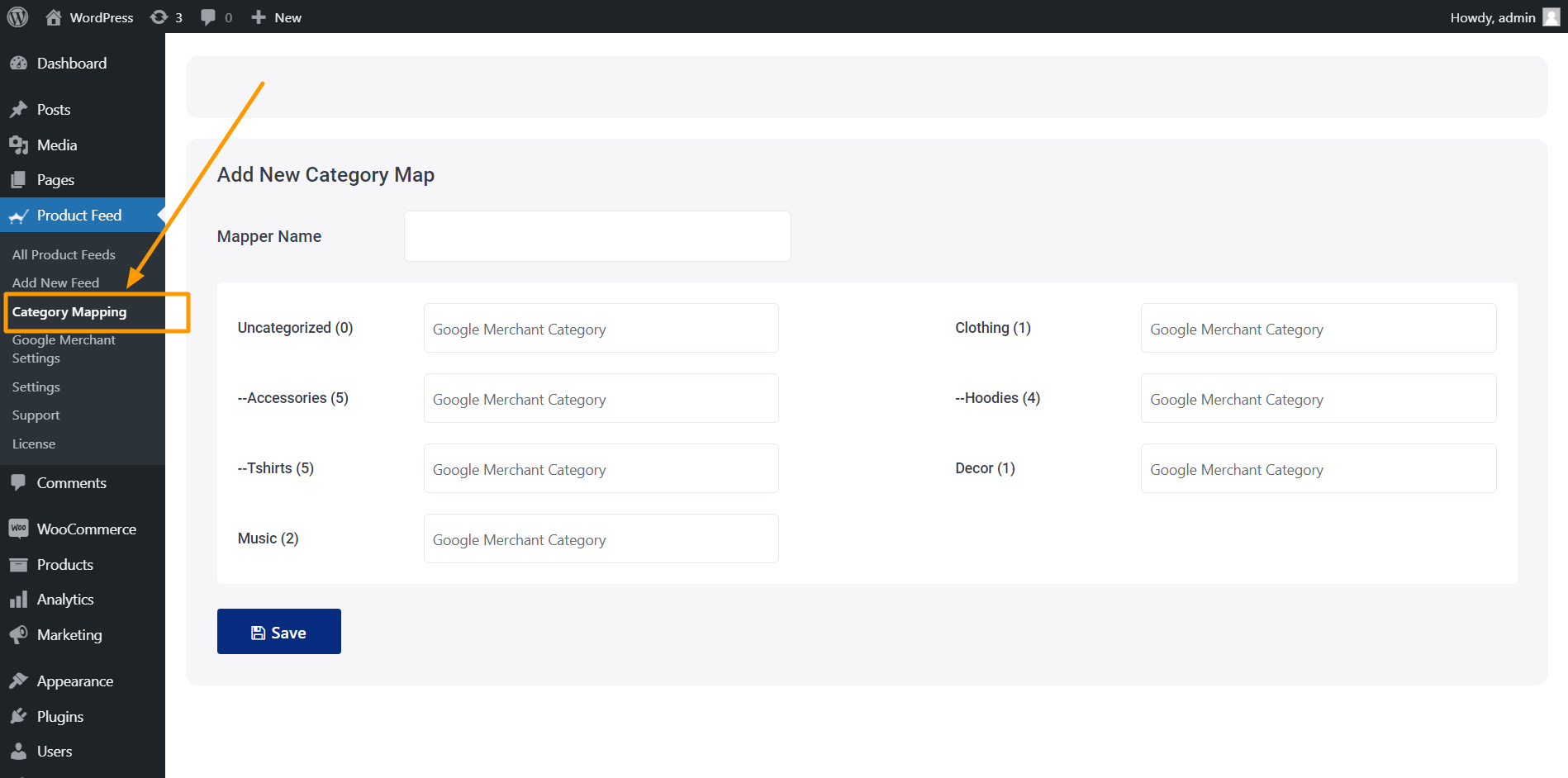
Task: Navigate to the Products menu
Action: pyautogui.click(x=83, y=565)
